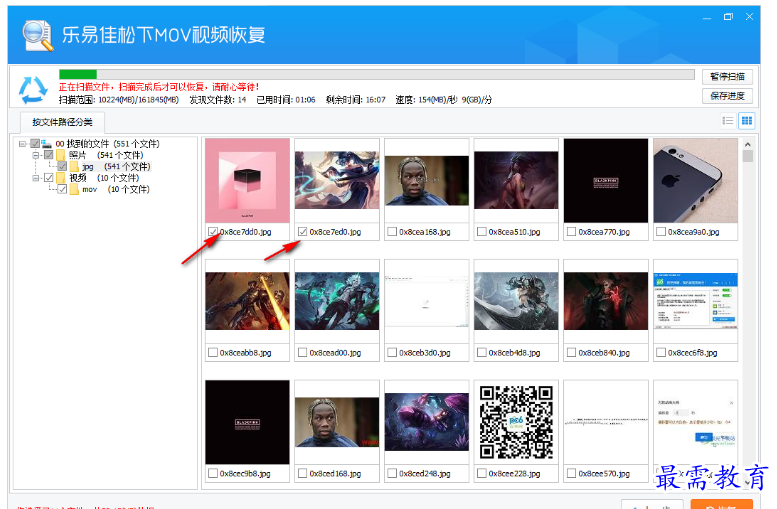The height and width of the screenshot is (509, 777).
Task: Open thumbnail of 0x8ceb4d8.jpg
Action: click(x=516, y=301)
